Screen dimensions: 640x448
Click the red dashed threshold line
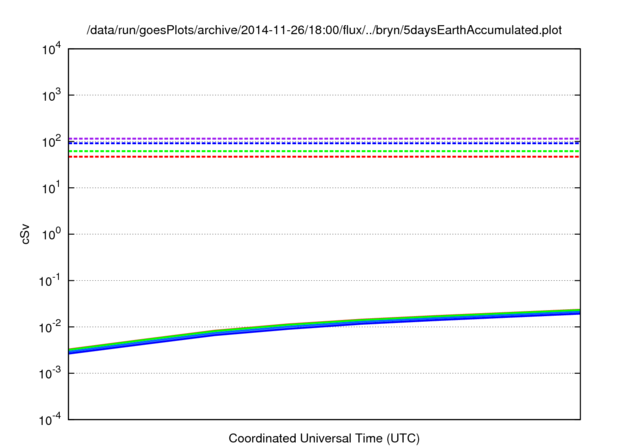coord(324,157)
